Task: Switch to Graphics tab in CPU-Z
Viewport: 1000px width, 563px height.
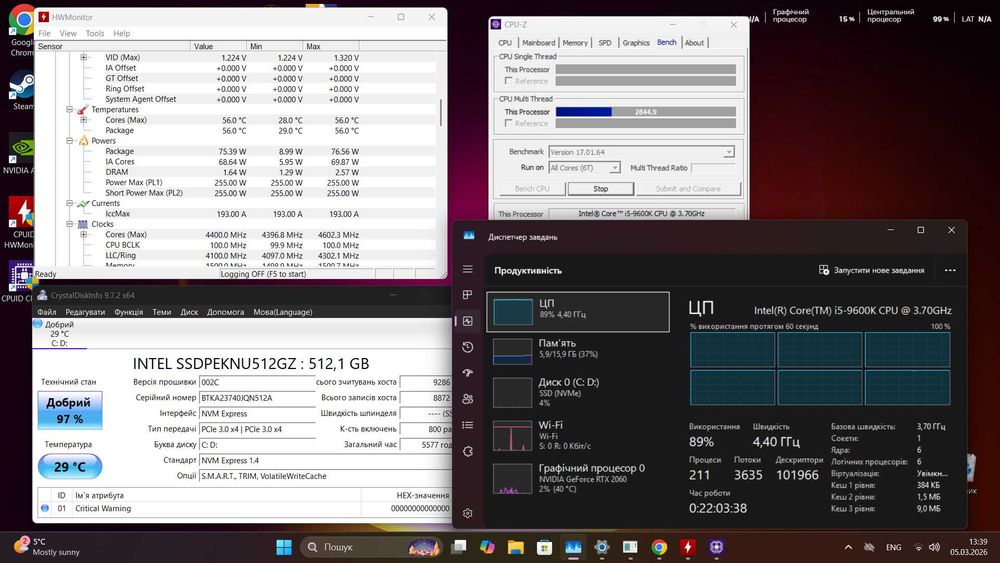Action: coord(636,43)
